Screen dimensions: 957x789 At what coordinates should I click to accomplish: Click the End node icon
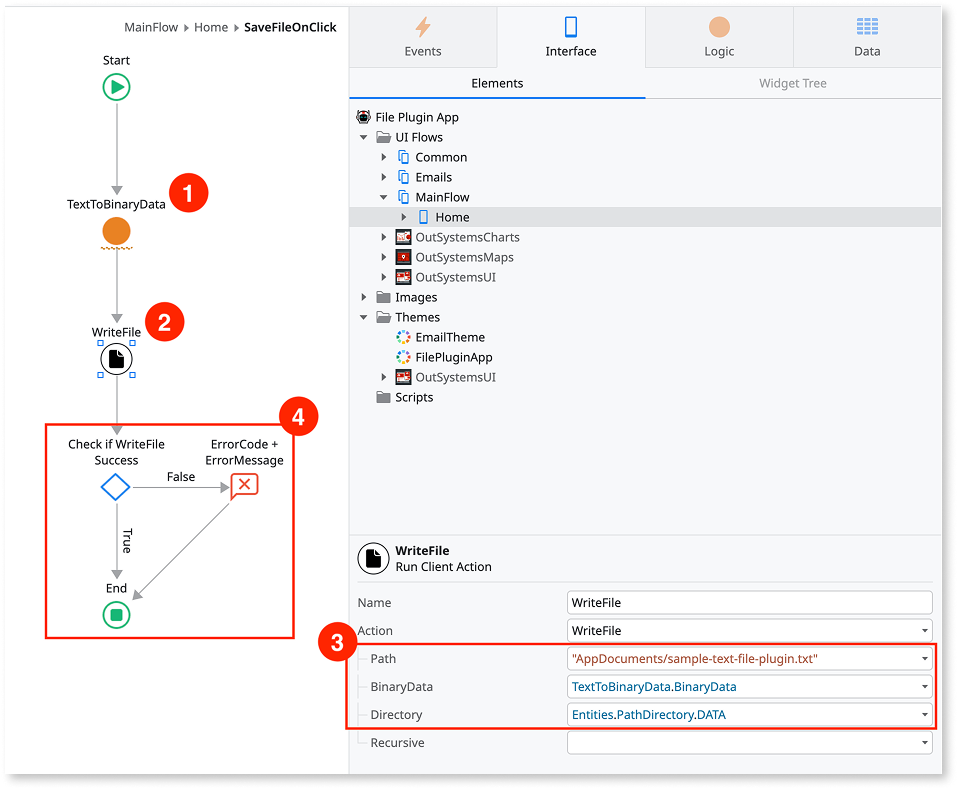[116, 616]
